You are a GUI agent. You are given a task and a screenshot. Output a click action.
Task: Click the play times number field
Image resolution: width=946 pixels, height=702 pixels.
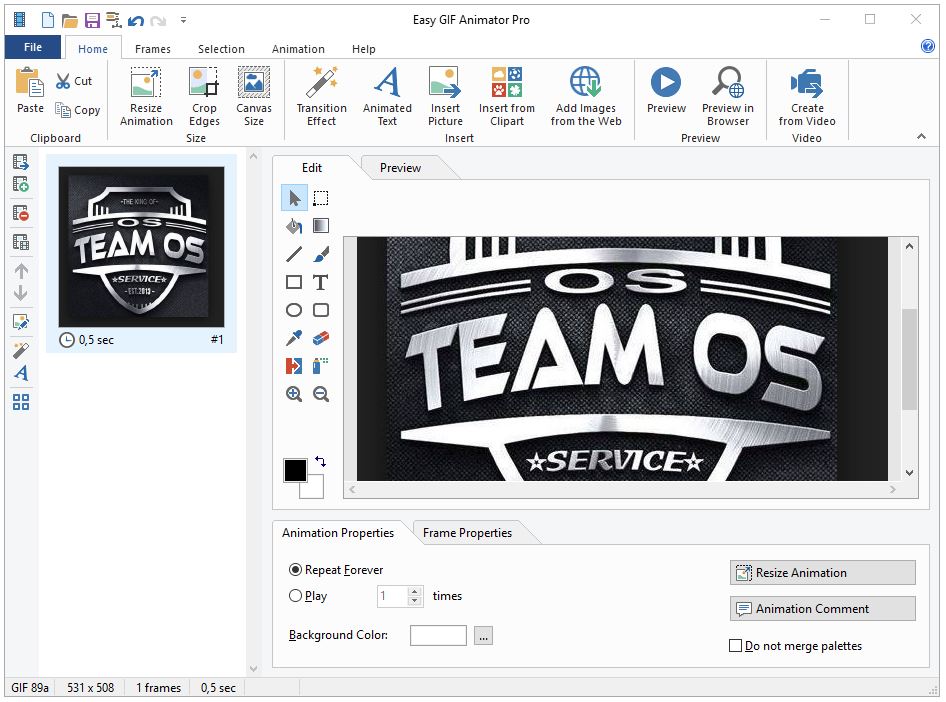392,596
